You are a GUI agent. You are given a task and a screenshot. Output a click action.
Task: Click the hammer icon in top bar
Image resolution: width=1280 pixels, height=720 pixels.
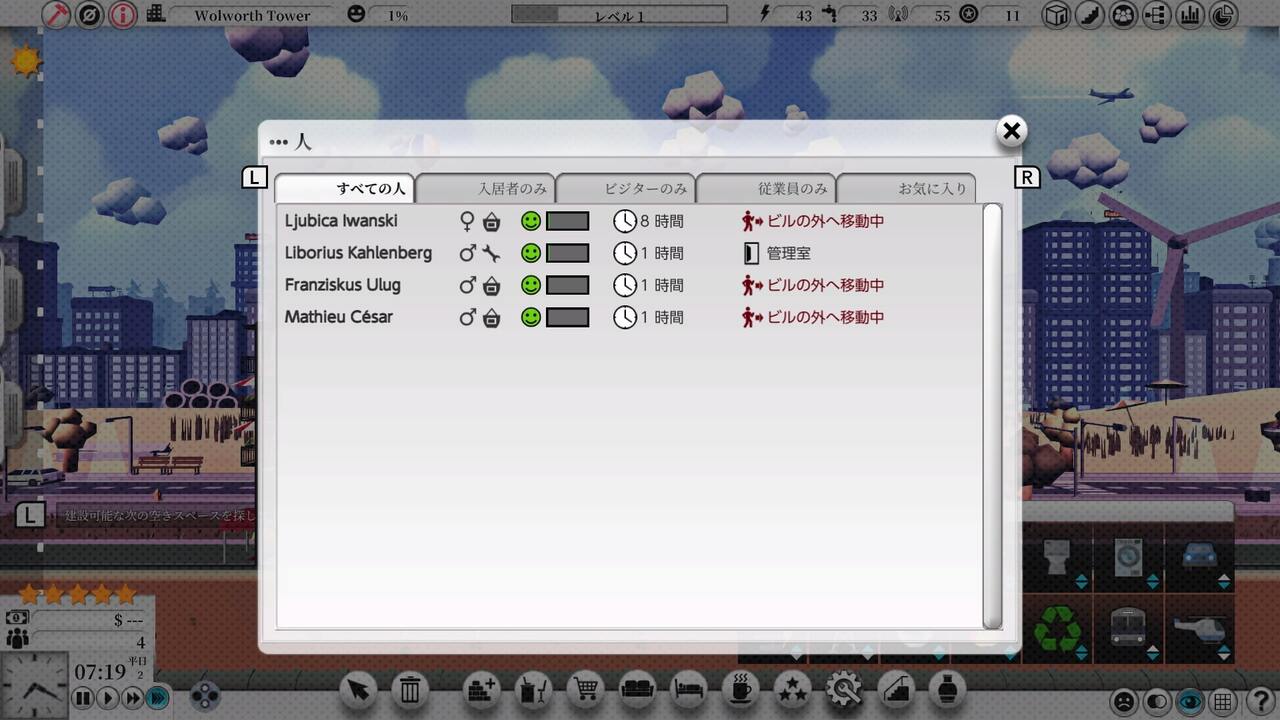pos(56,14)
